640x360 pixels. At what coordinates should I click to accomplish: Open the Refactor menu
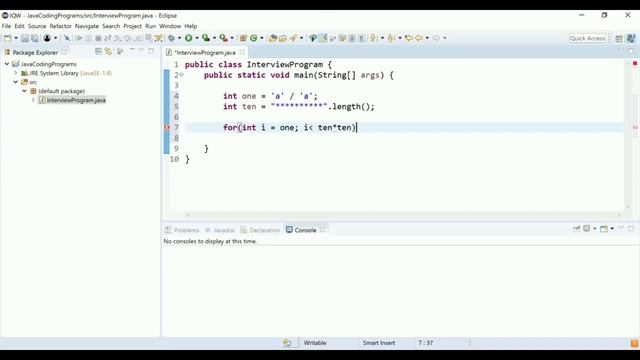click(60, 26)
